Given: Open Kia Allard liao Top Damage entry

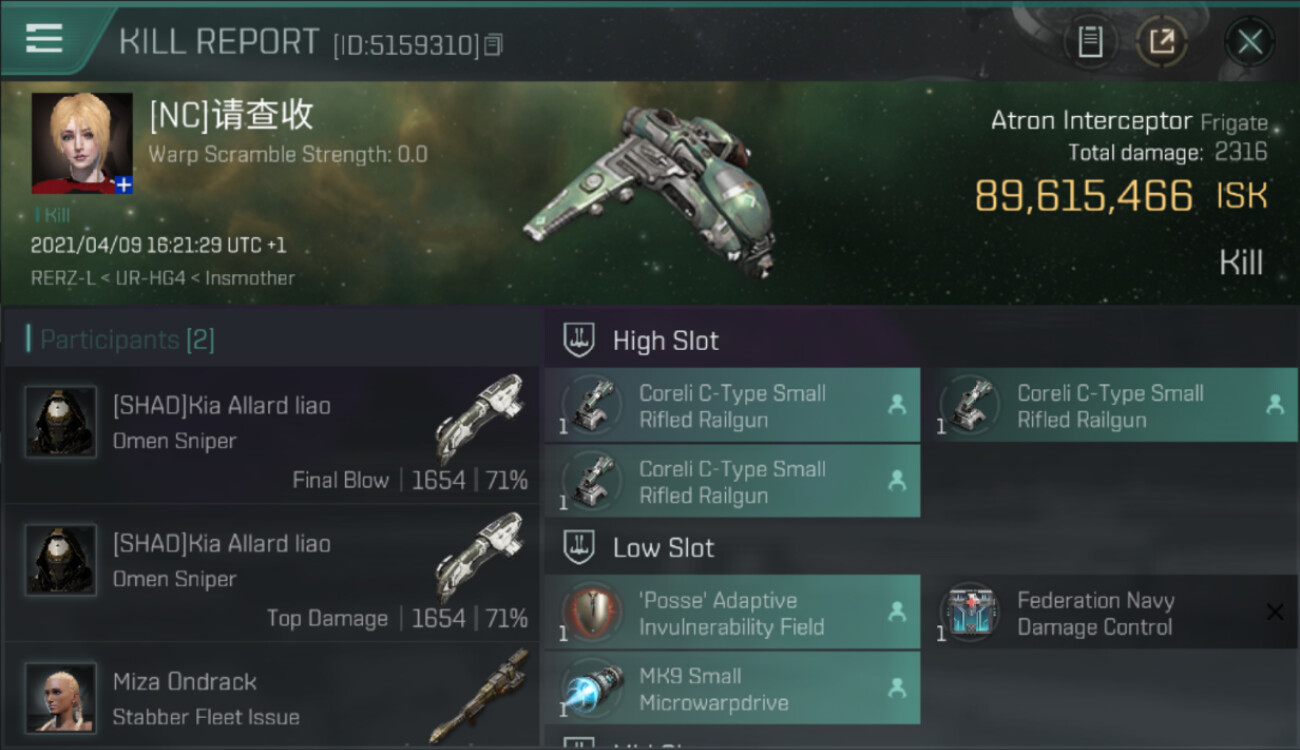Looking at the screenshot, I should pos(271,573).
